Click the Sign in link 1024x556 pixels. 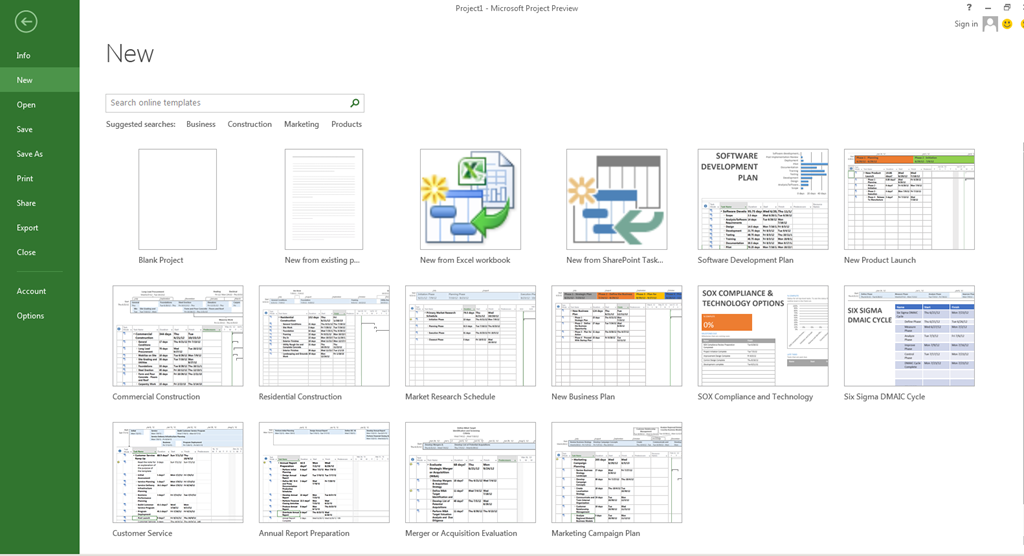(966, 24)
